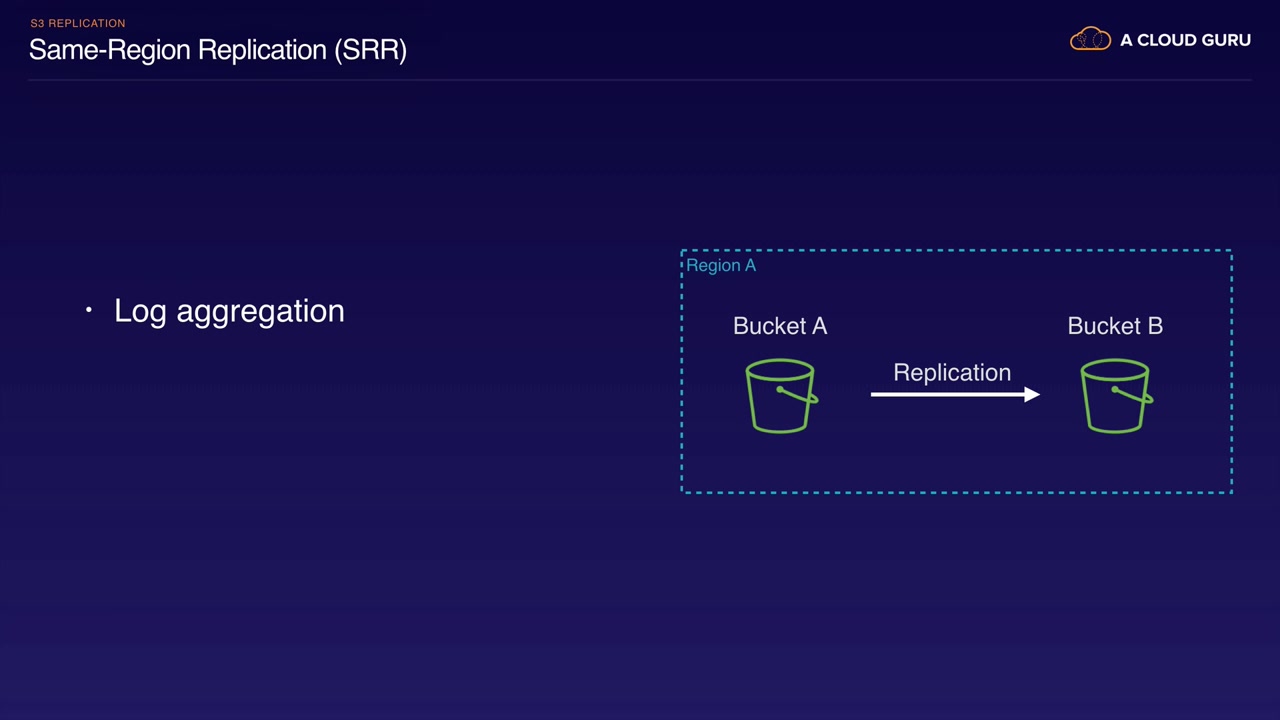The width and height of the screenshot is (1280, 720).
Task: Select the green Bucket B icon
Action: 1115,397
